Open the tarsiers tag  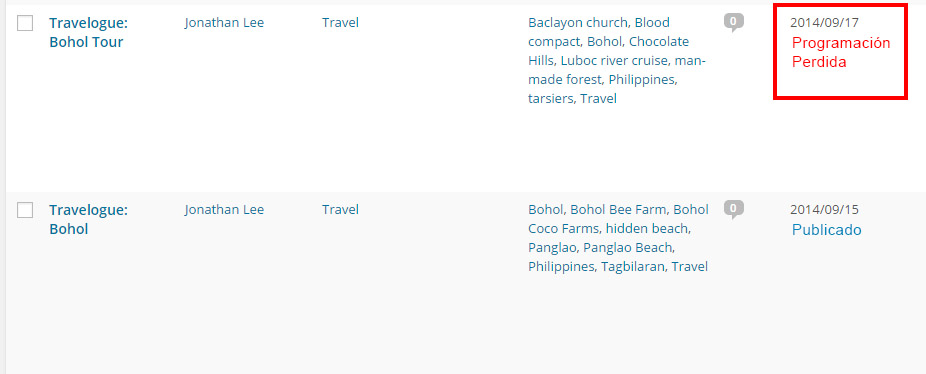(x=550, y=99)
